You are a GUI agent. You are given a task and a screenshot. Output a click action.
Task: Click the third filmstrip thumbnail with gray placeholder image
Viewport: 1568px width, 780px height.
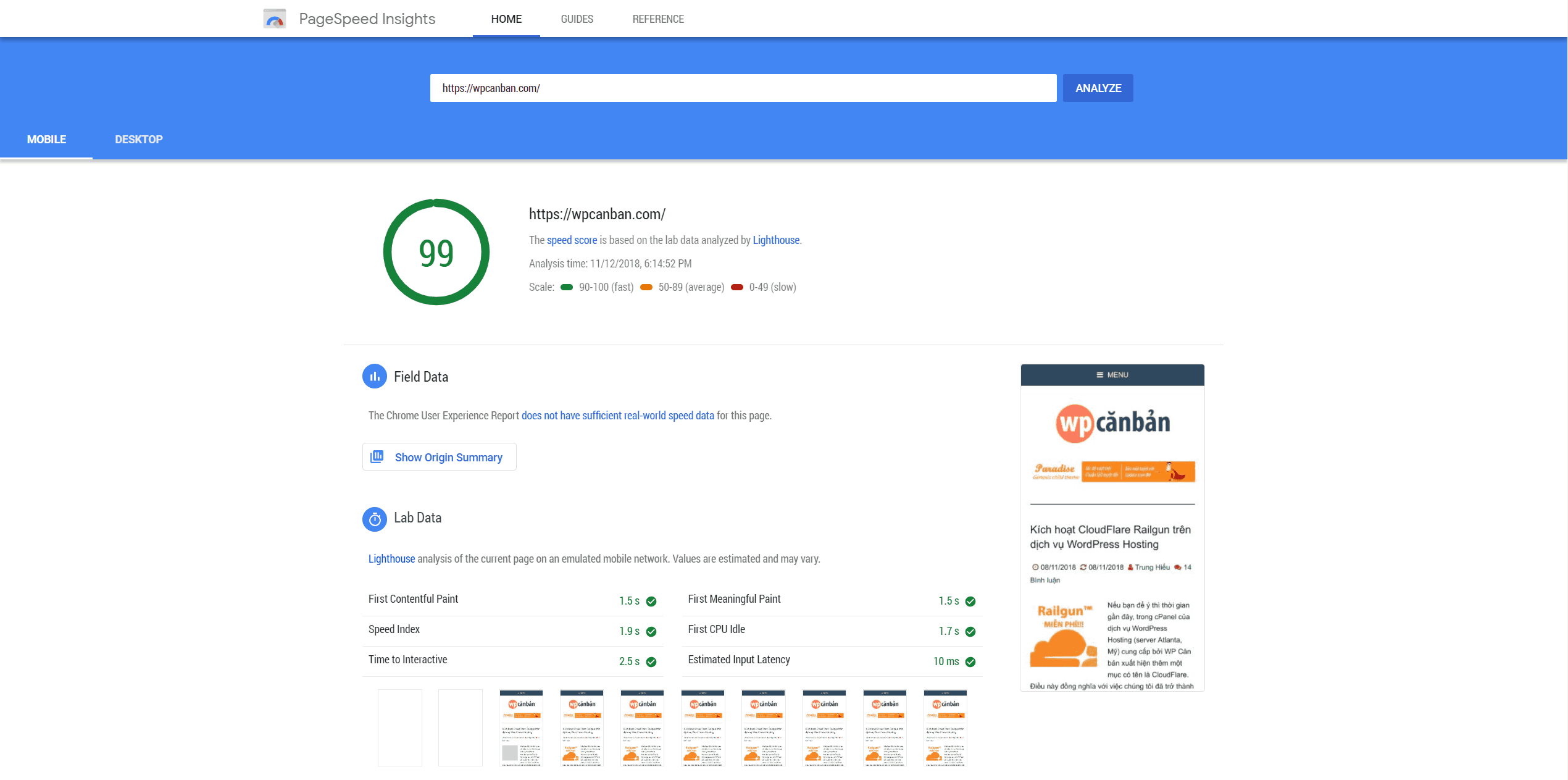[x=521, y=728]
